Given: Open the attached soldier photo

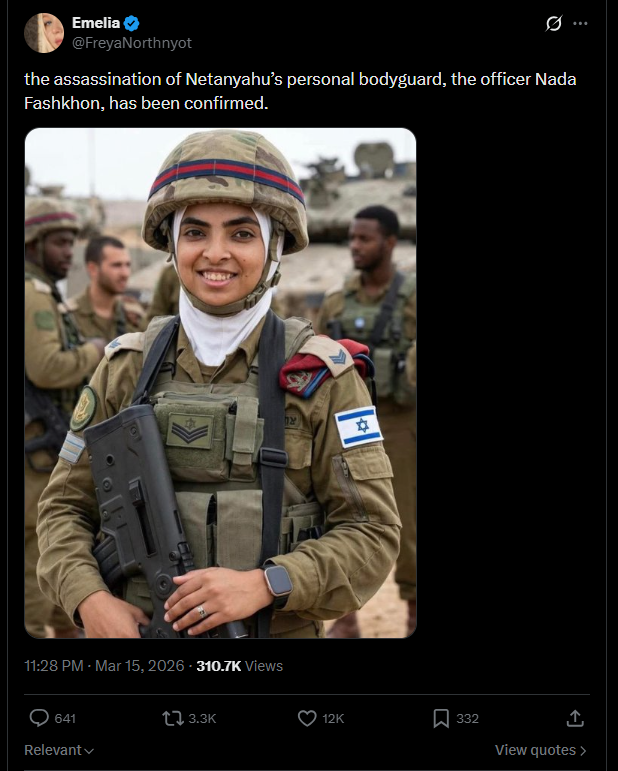Looking at the screenshot, I should pos(220,383).
